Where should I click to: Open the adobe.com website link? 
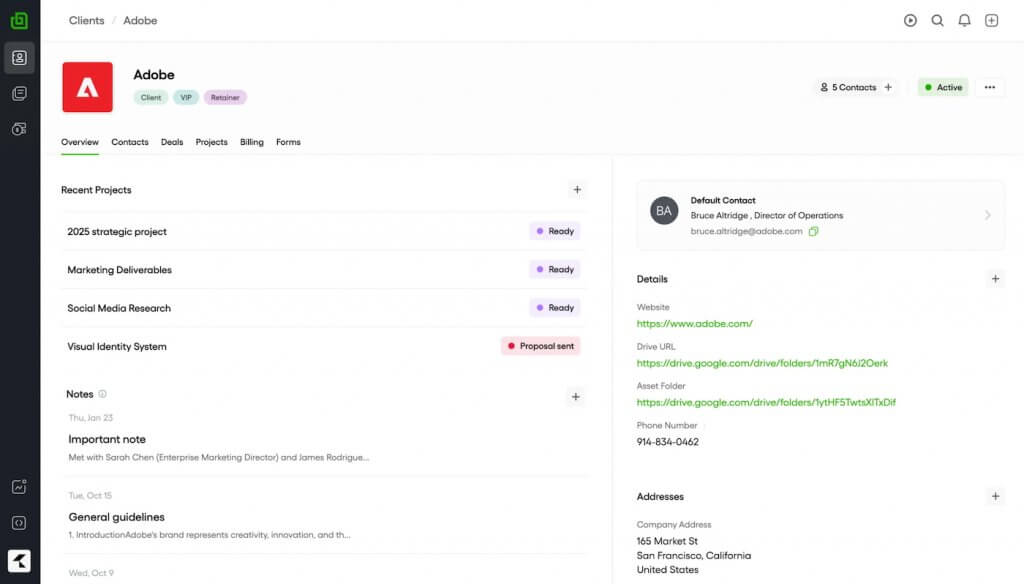click(694, 325)
